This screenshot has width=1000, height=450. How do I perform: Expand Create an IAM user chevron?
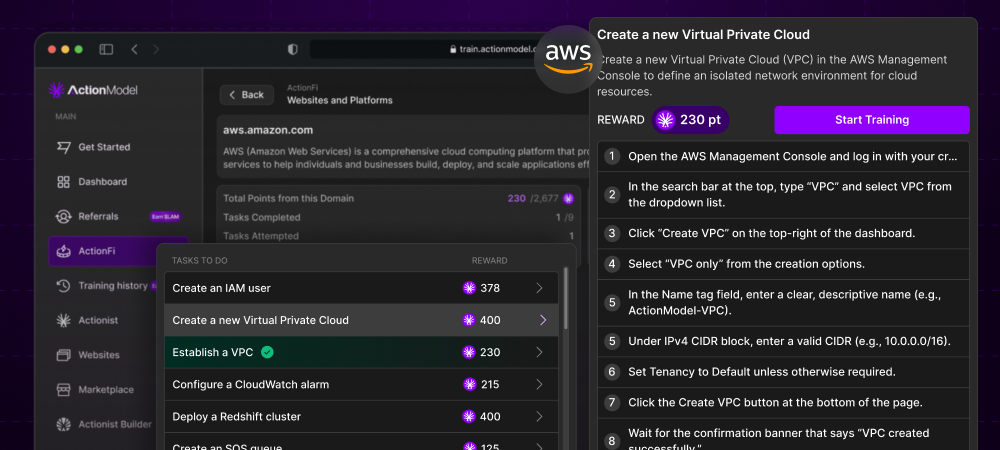point(540,288)
